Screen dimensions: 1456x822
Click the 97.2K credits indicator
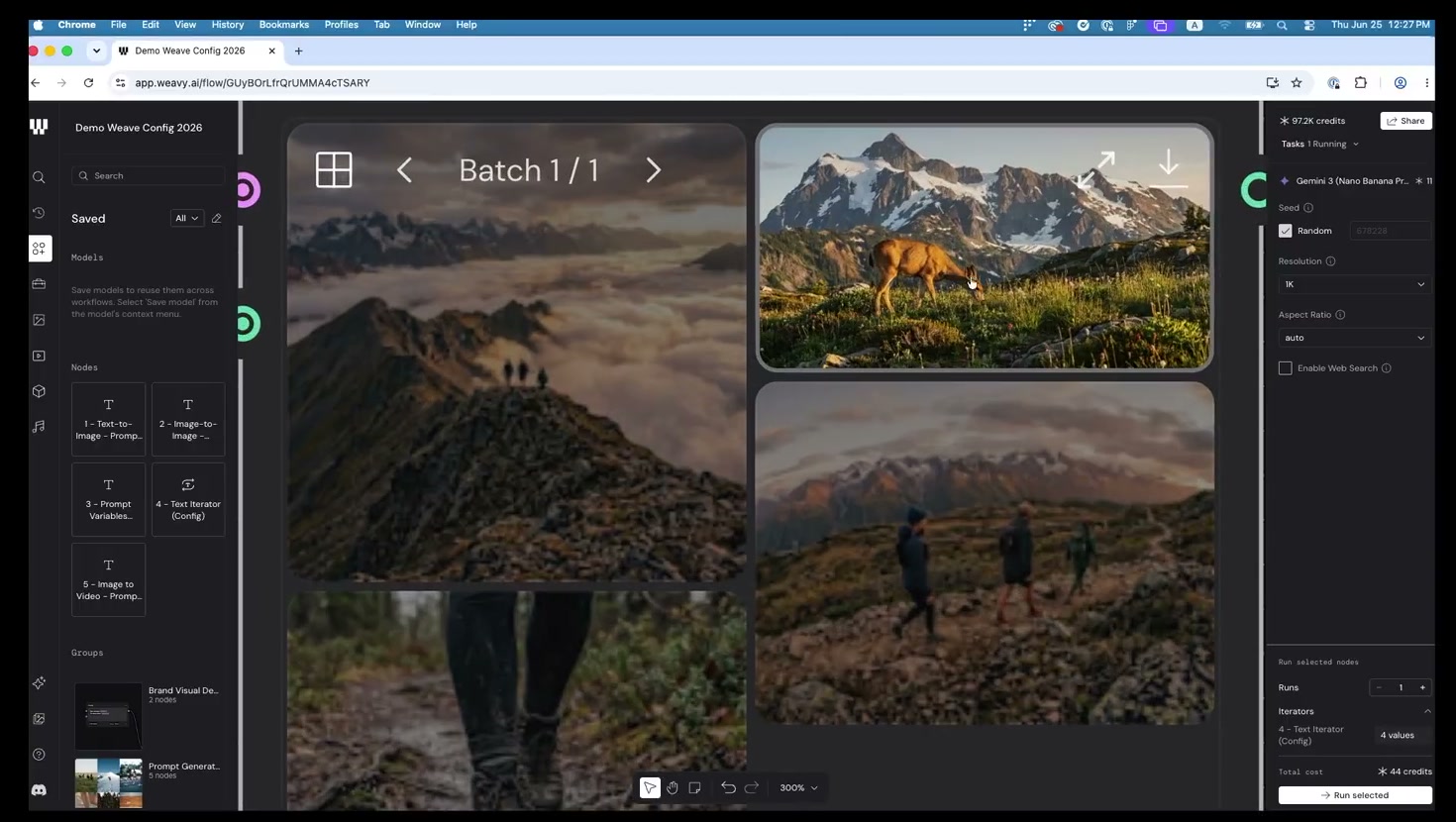click(1312, 121)
